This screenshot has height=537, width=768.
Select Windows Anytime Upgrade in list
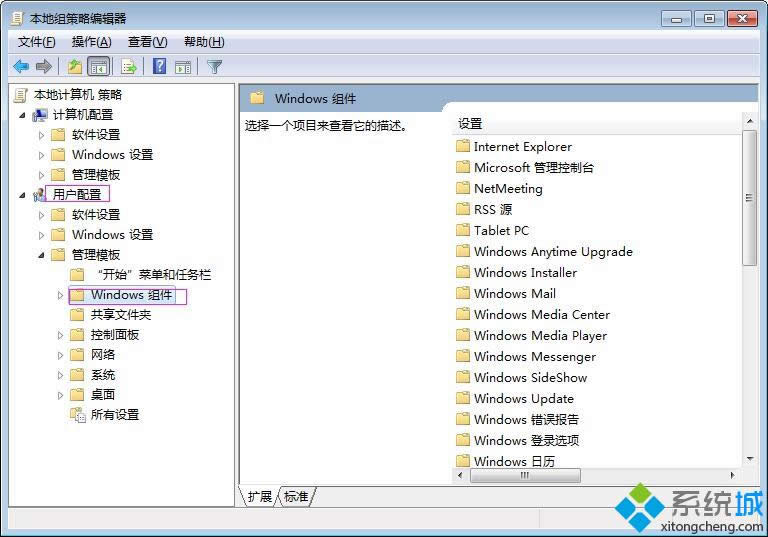point(553,252)
